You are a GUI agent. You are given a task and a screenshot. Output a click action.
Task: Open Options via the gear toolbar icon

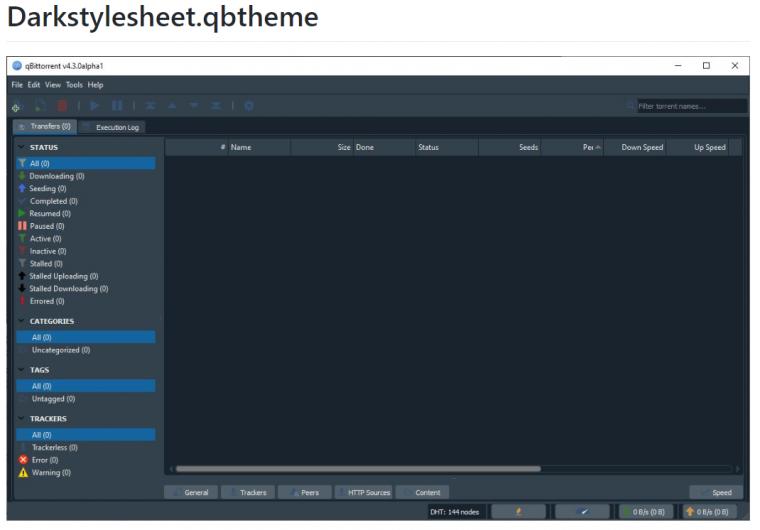[249, 105]
